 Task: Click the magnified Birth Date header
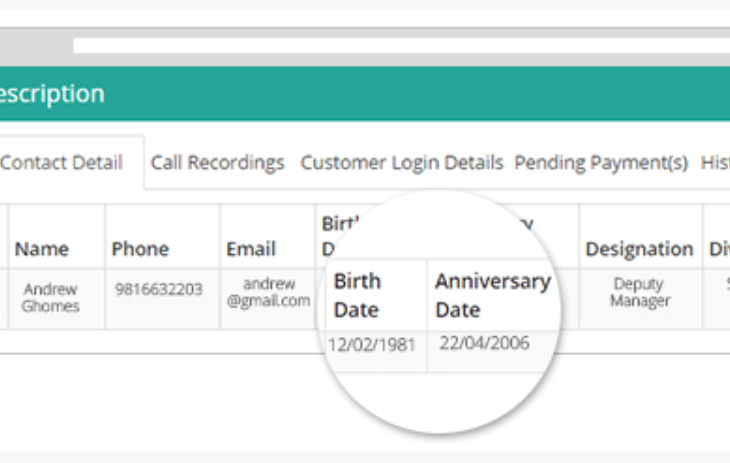click(358, 295)
